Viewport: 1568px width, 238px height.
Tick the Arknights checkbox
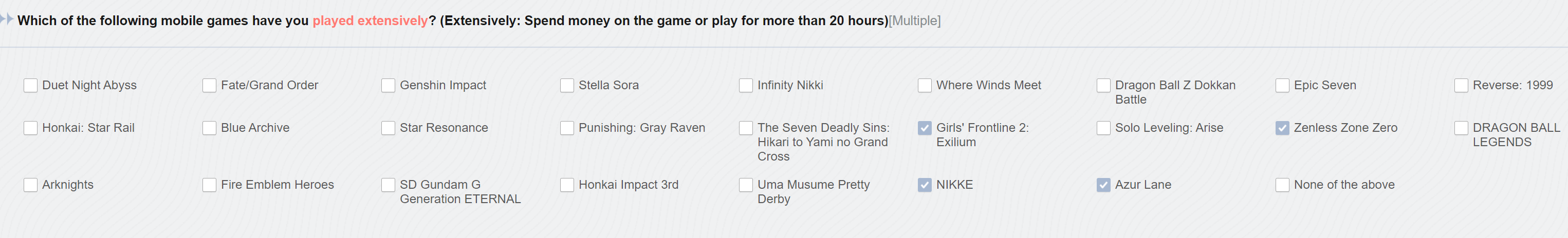coord(30,185)
